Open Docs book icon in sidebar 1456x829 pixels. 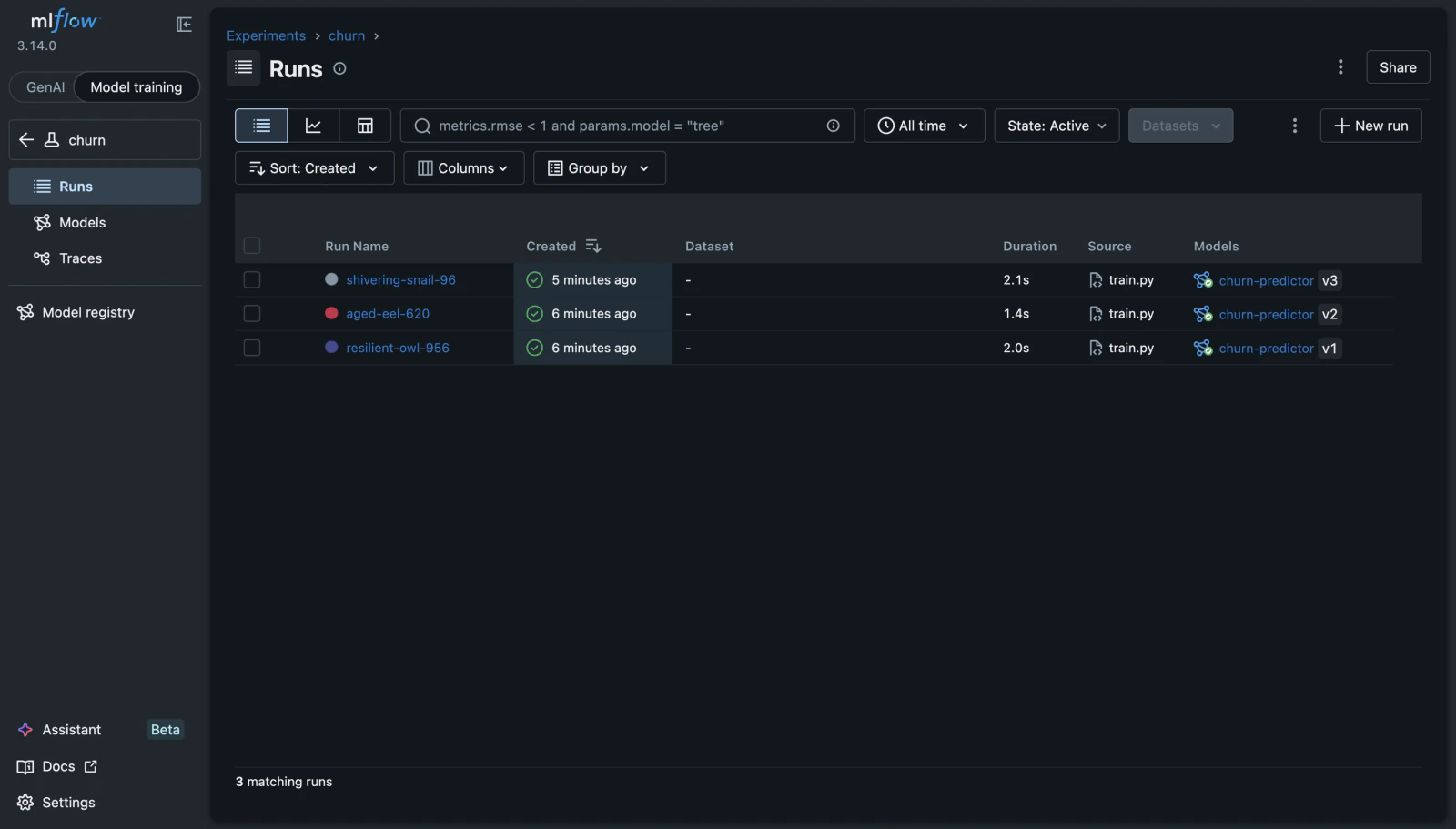[25, 766]
